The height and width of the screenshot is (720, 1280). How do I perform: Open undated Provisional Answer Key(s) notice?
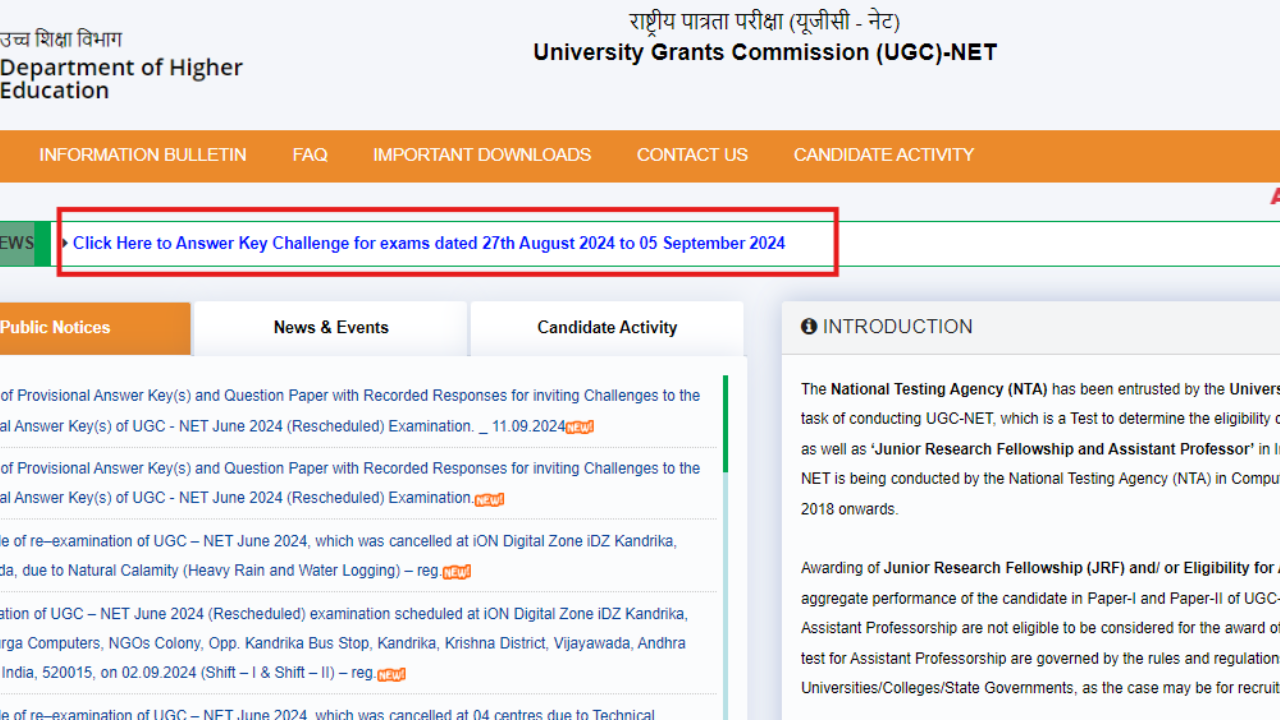[350, 483]
